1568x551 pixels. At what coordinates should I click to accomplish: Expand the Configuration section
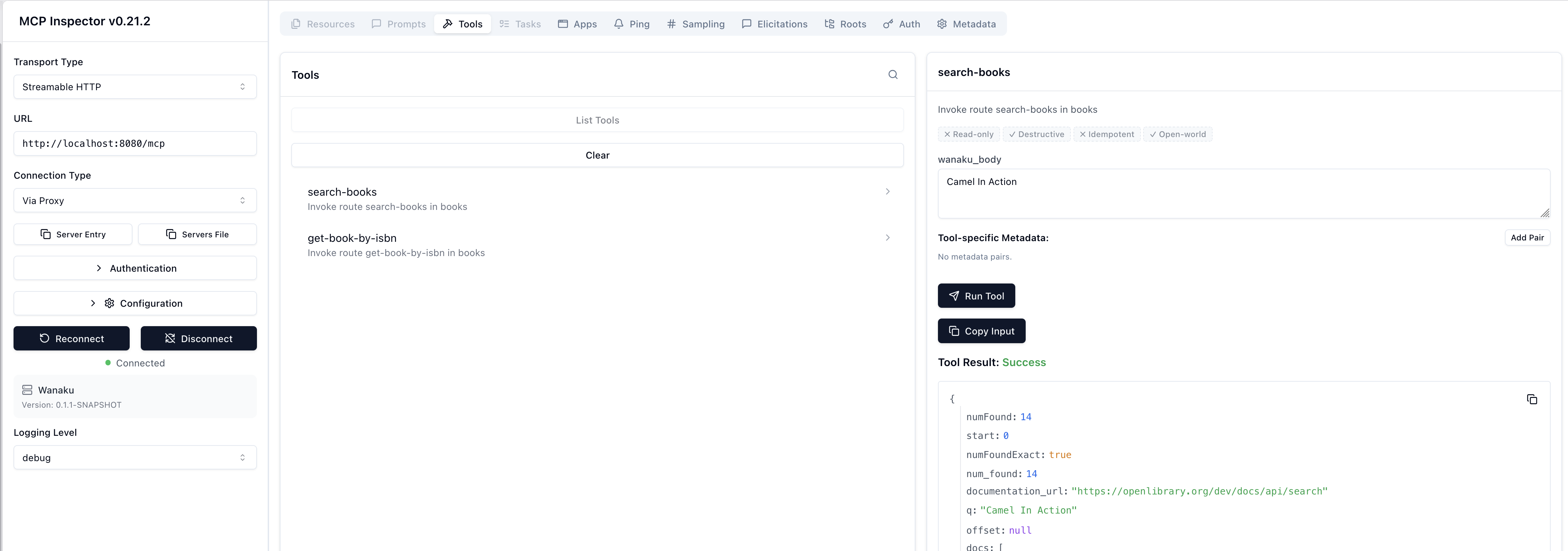pyautogui.click(x=135, y=303)
